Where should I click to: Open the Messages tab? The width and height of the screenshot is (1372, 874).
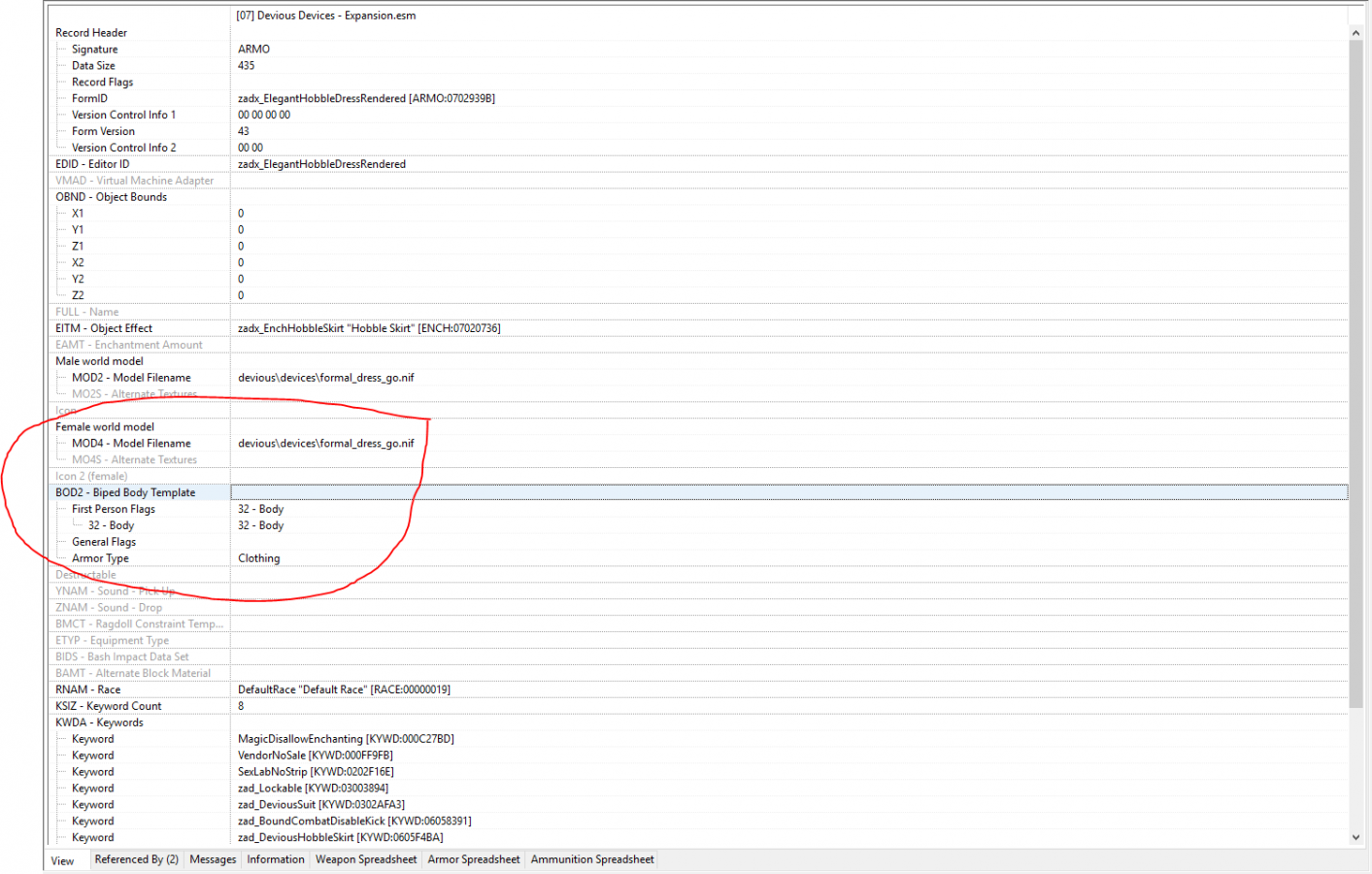[213, 859]
